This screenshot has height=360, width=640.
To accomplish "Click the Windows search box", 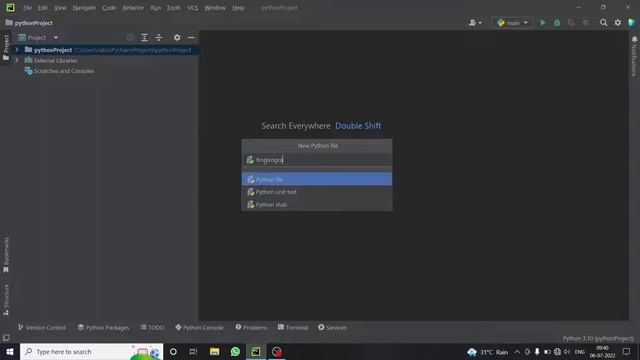I will tap(91, 351).
